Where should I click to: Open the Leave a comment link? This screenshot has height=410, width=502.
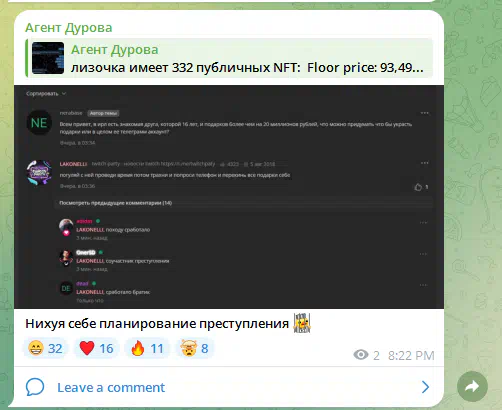click(x=111, y=387)
